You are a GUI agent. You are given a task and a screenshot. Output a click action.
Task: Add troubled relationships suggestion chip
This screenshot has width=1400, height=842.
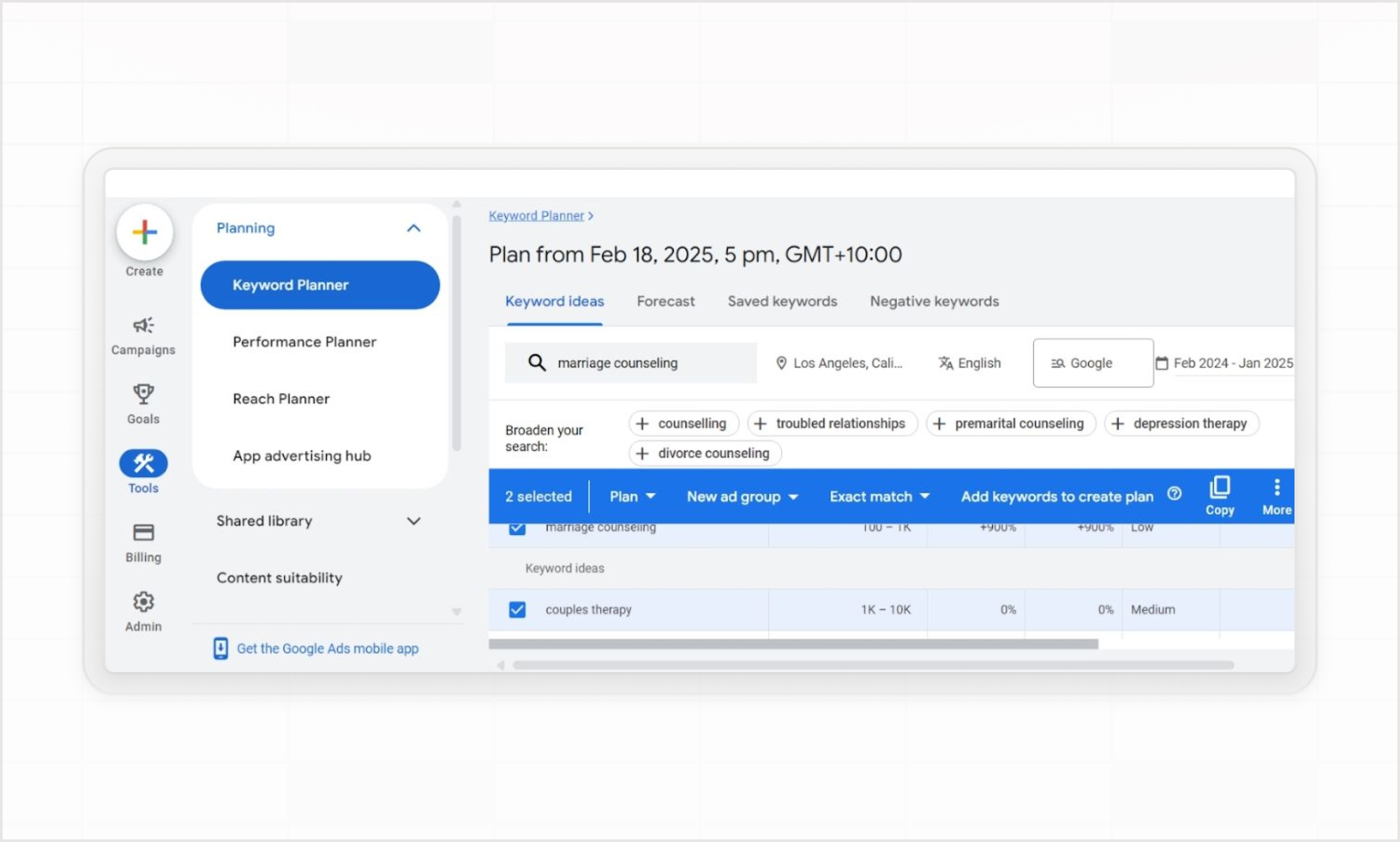click(832, 423)
